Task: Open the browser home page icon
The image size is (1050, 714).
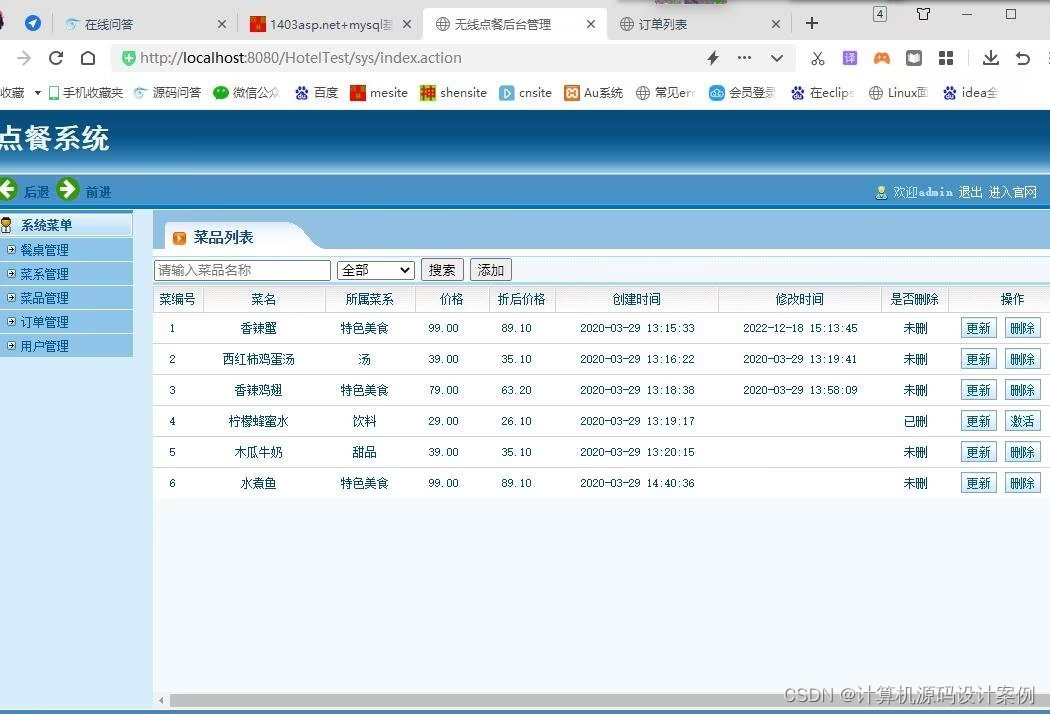Action: pos(88,58)
